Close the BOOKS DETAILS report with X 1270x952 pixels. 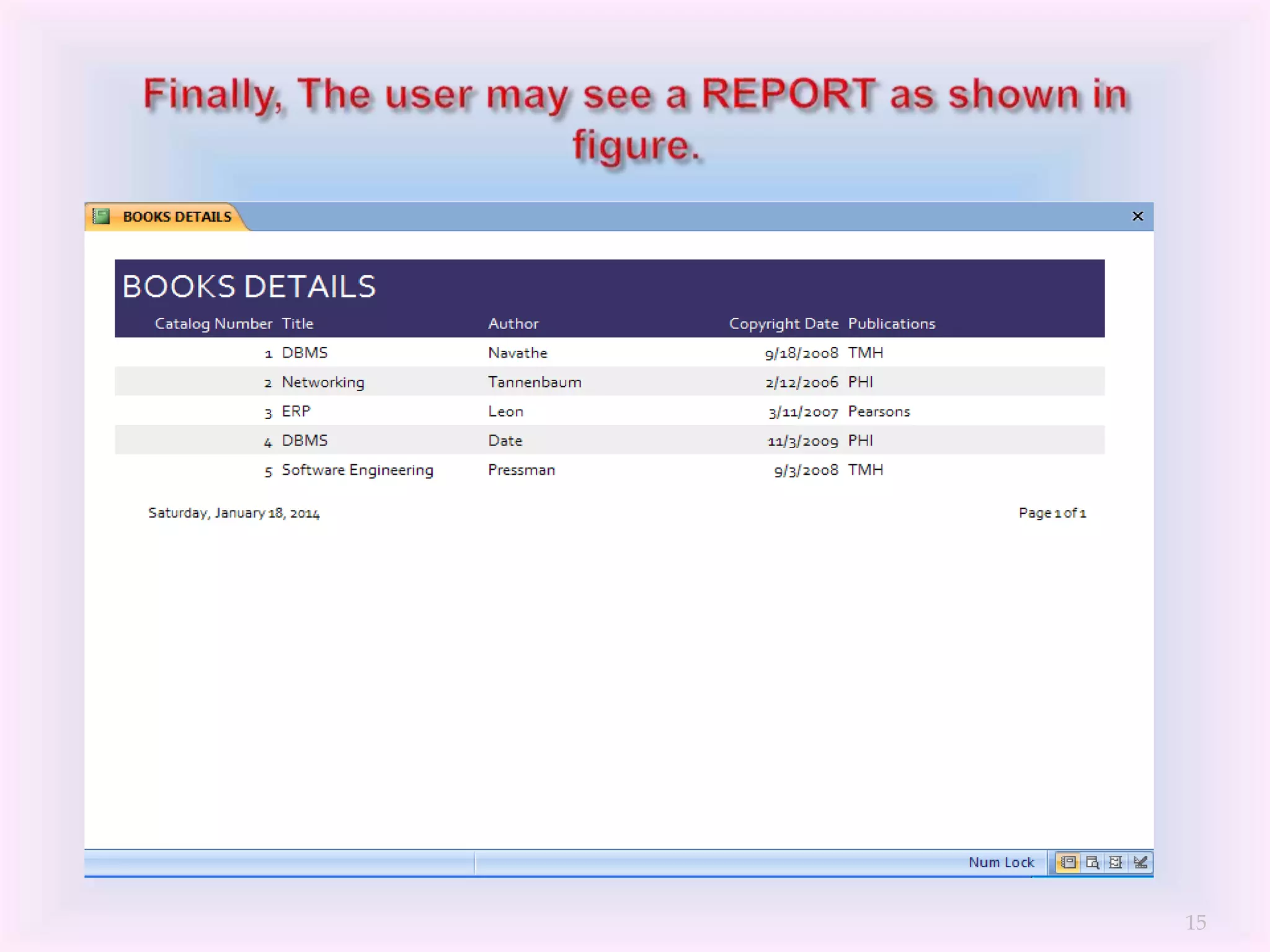pyautogui.click(x=1137, y=216)
